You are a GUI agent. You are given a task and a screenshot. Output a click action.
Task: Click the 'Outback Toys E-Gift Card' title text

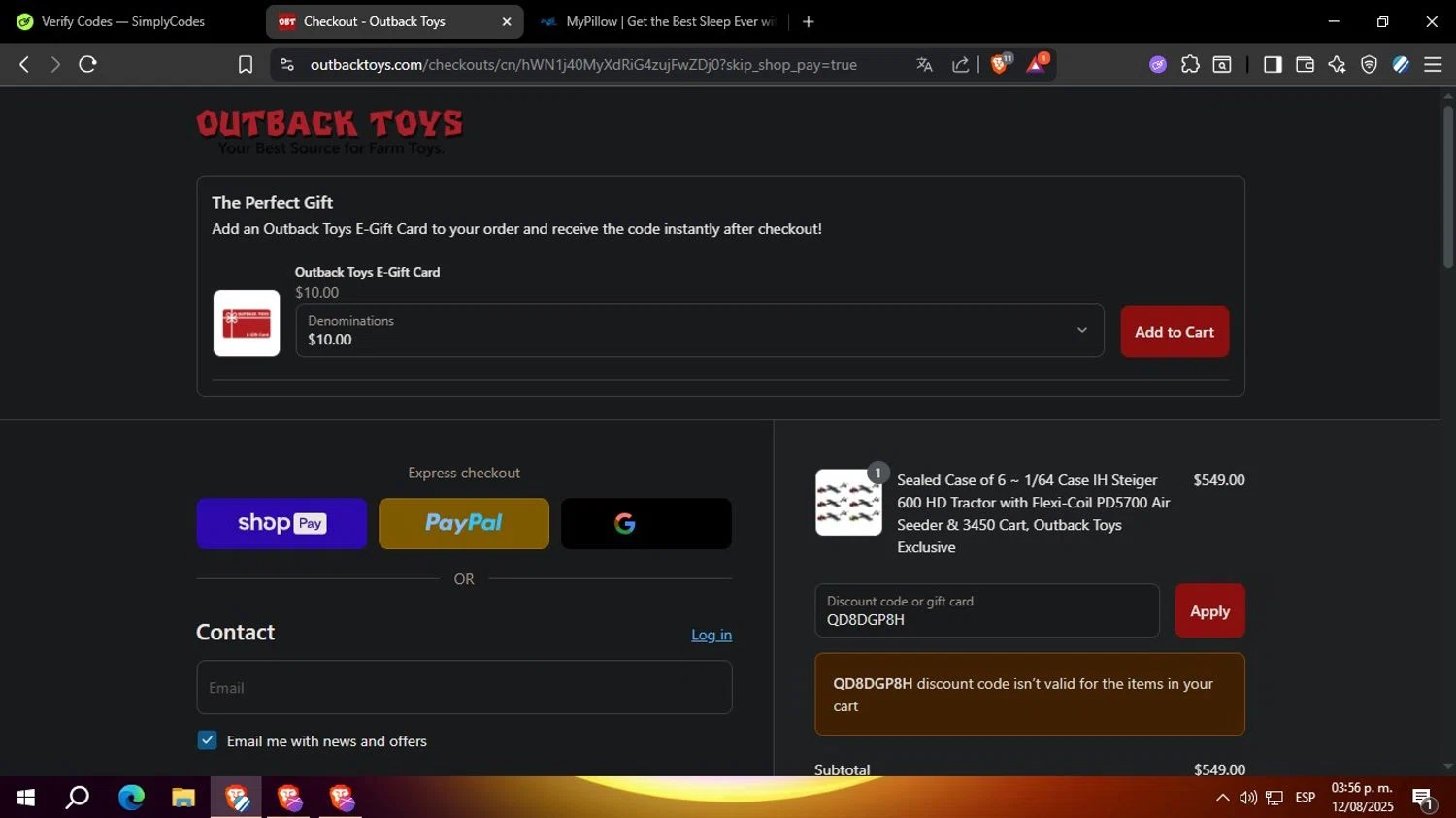pos(367,272)
